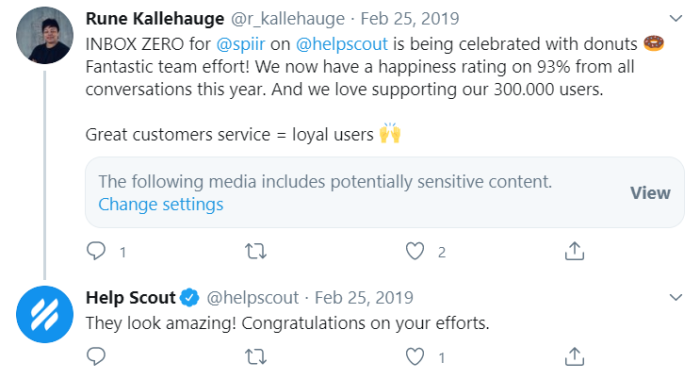This screenshot has width=700, height=379.
Task: Retweet Rune Kallehauge's INBOX ZERO tweet
Action: point(256,251)
